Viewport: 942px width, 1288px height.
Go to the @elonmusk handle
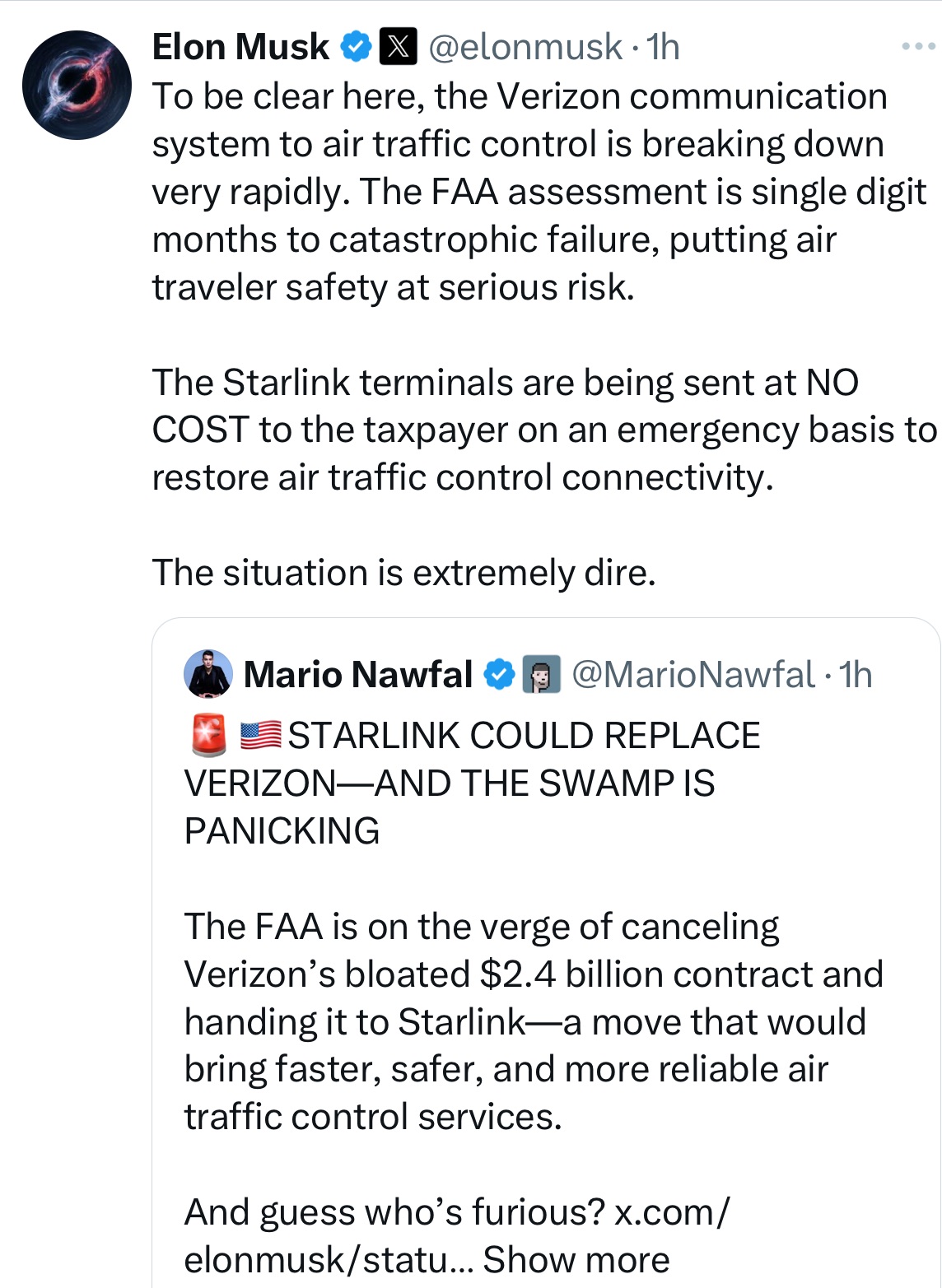pyautogui.click(x=525, y=47)
